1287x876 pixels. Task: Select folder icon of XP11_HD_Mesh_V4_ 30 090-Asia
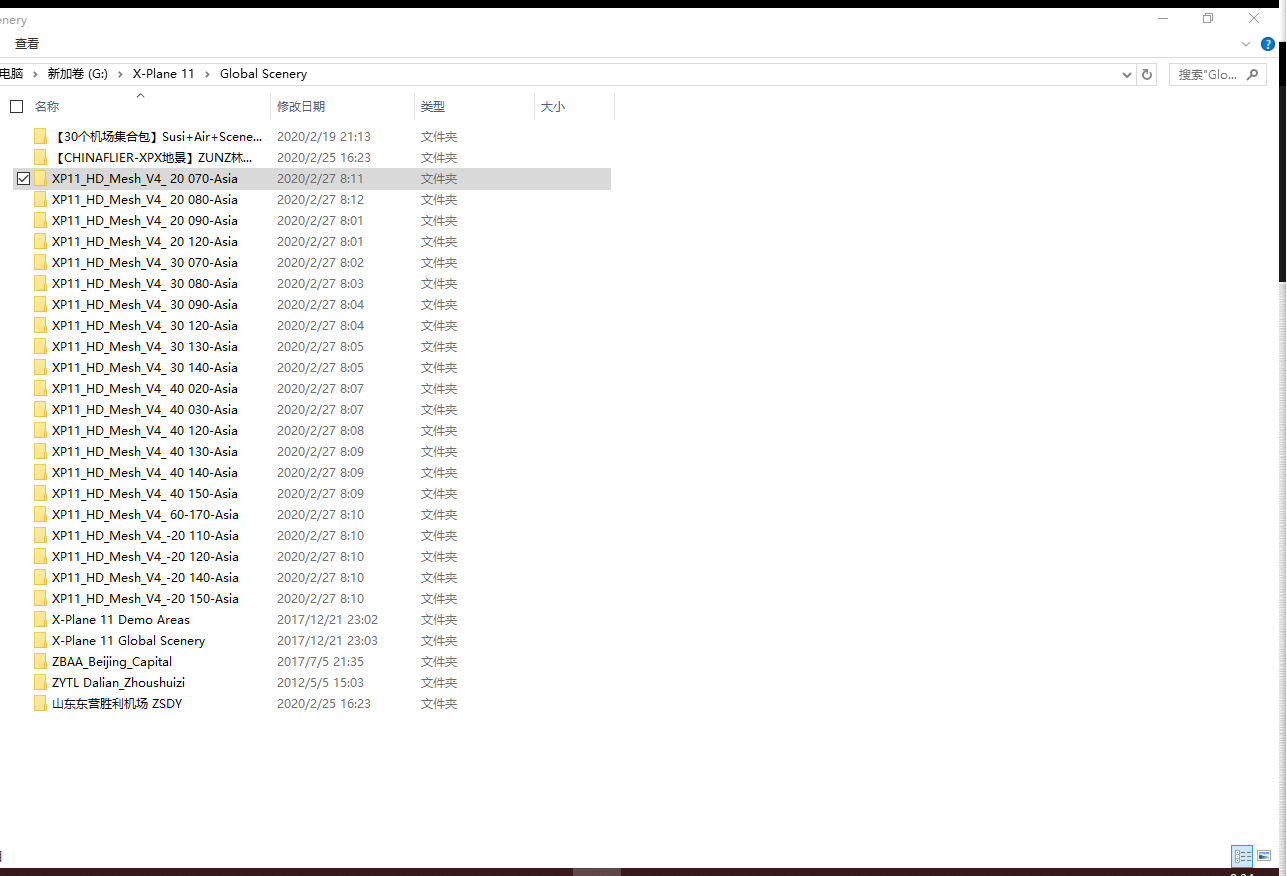(40, 304)
